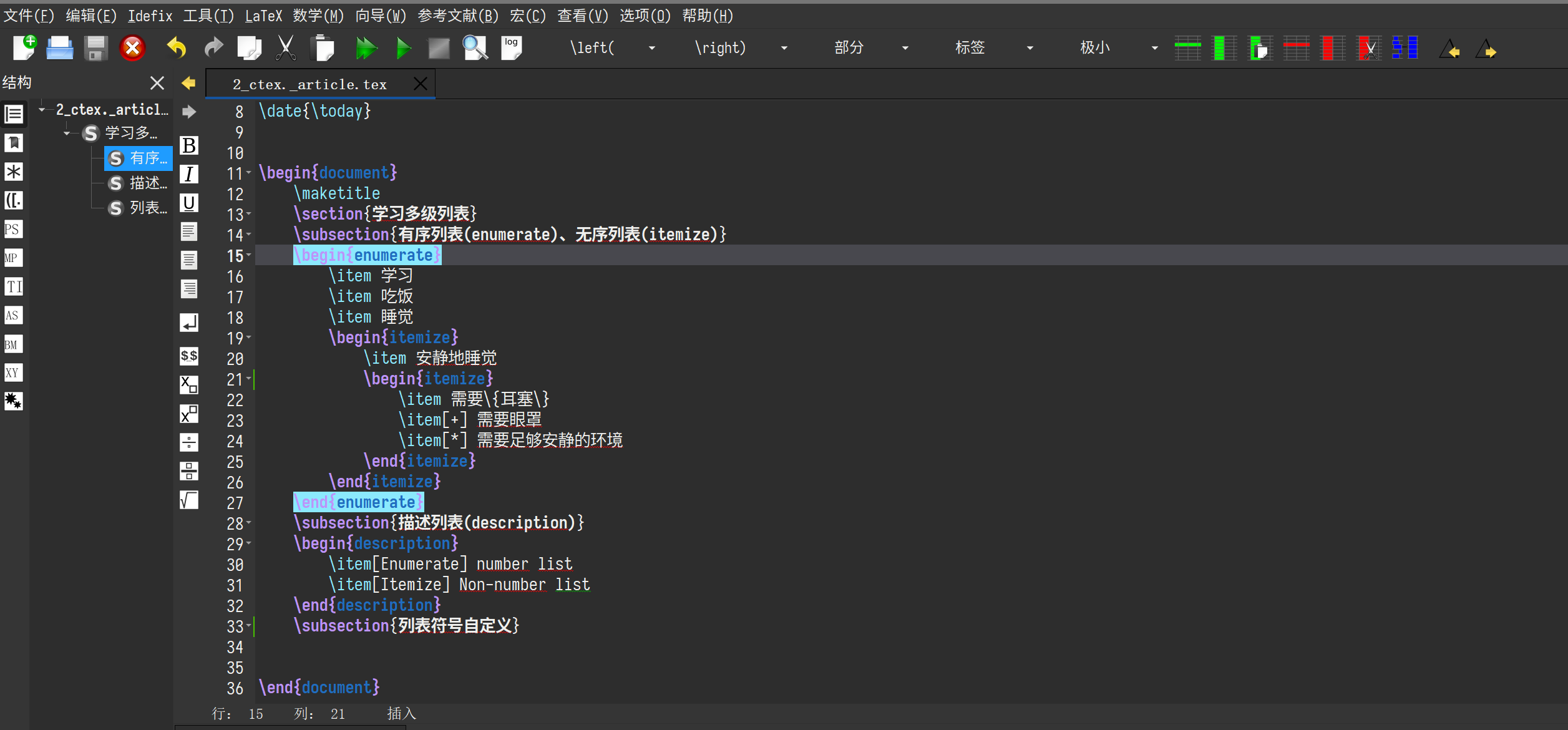Fold the description block at line 29

click(249, 543)
